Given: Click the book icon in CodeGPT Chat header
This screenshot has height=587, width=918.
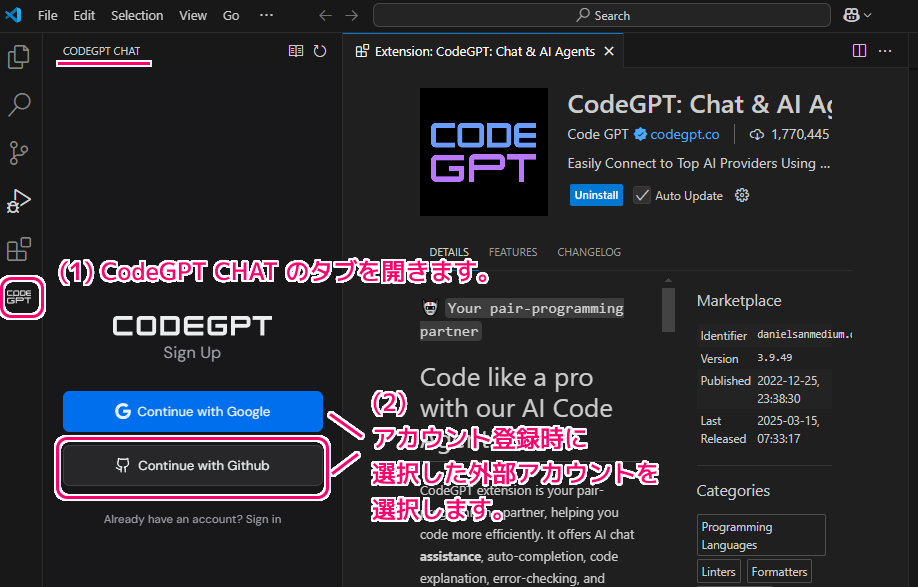Looking at the screenshot, I should 295,50.
